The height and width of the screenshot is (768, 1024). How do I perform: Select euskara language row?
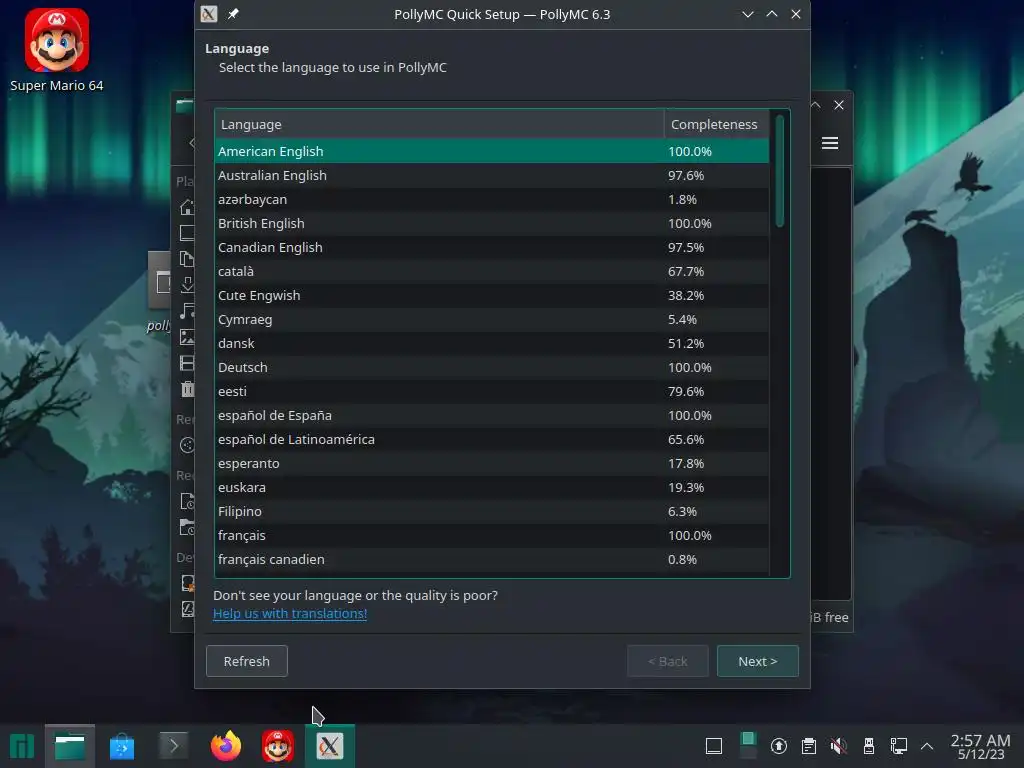coord(492,487)
